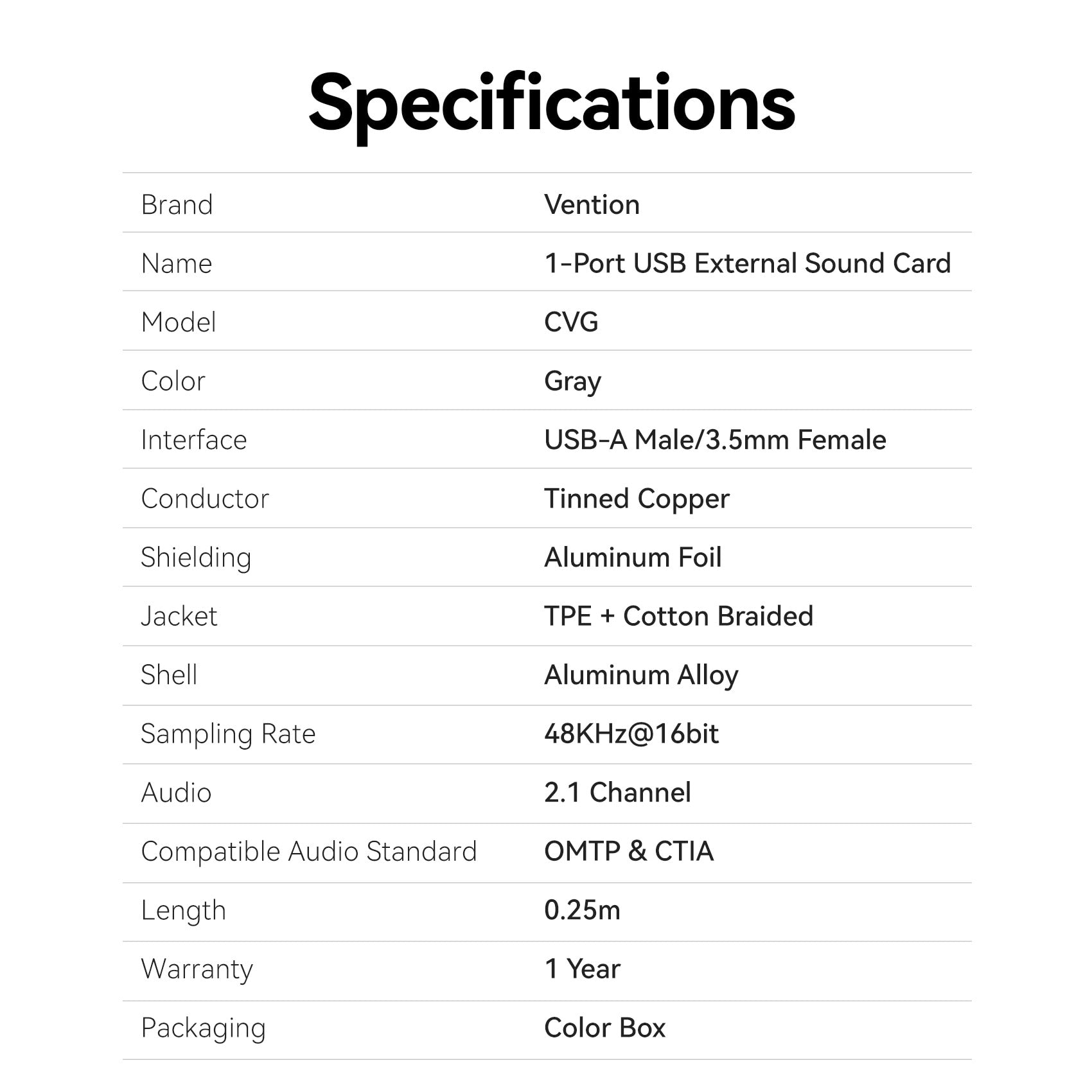Select the Interface row label
This screenshot has height=1092, width=1092.
[x=193, y=440]
